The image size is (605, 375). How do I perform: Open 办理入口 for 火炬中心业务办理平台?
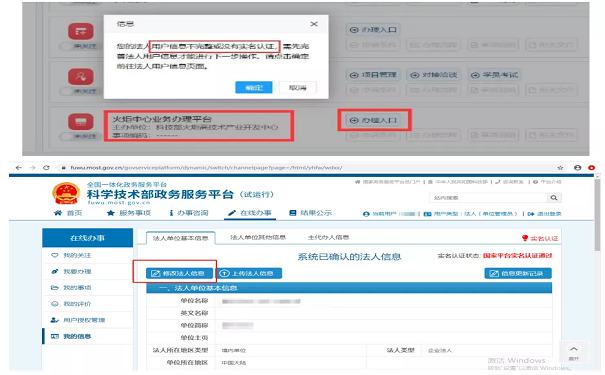point(373,120)
